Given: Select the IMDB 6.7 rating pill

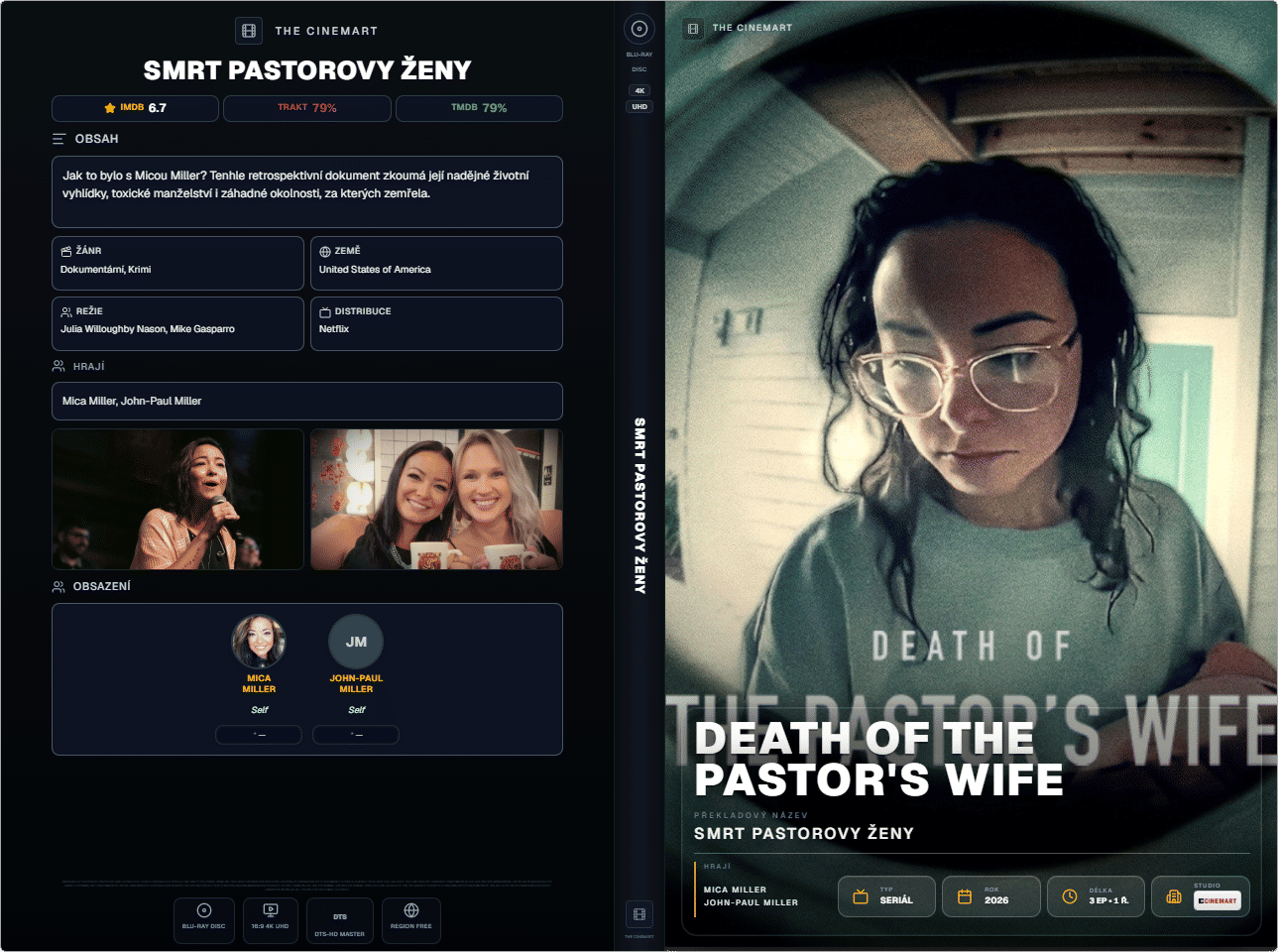Looking at the screenshot, I should [135, 108].
